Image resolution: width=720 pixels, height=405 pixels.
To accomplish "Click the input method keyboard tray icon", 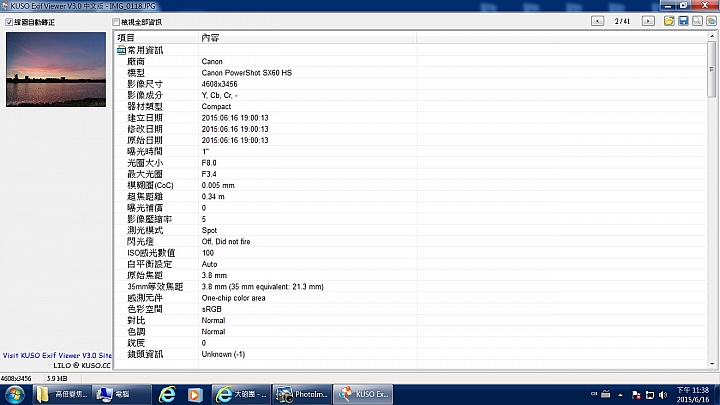I will pyautogui.click(x=606, y=394).
